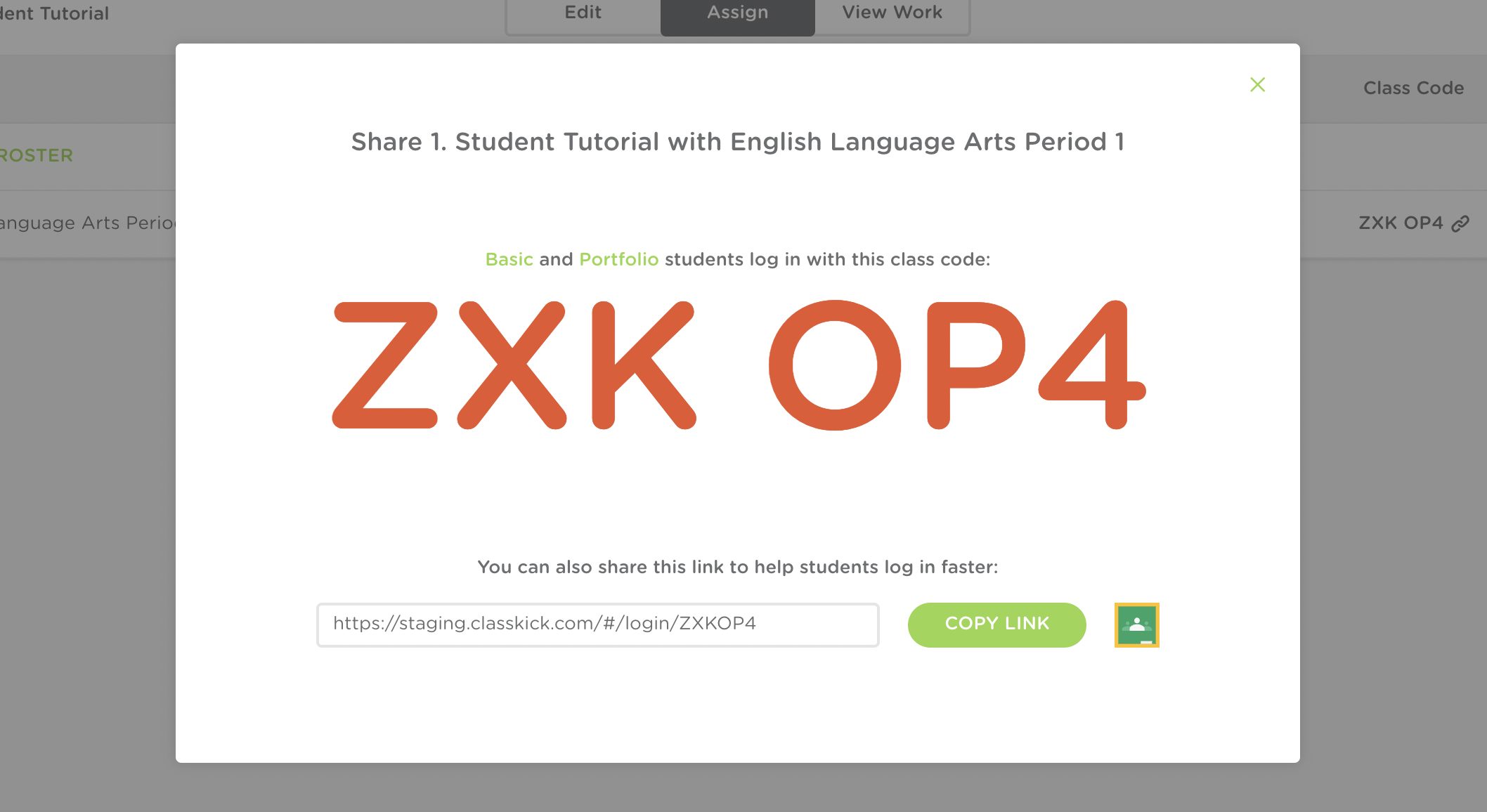Open the Basic students link
The image size is (1487, 812).
pos(509,259)
